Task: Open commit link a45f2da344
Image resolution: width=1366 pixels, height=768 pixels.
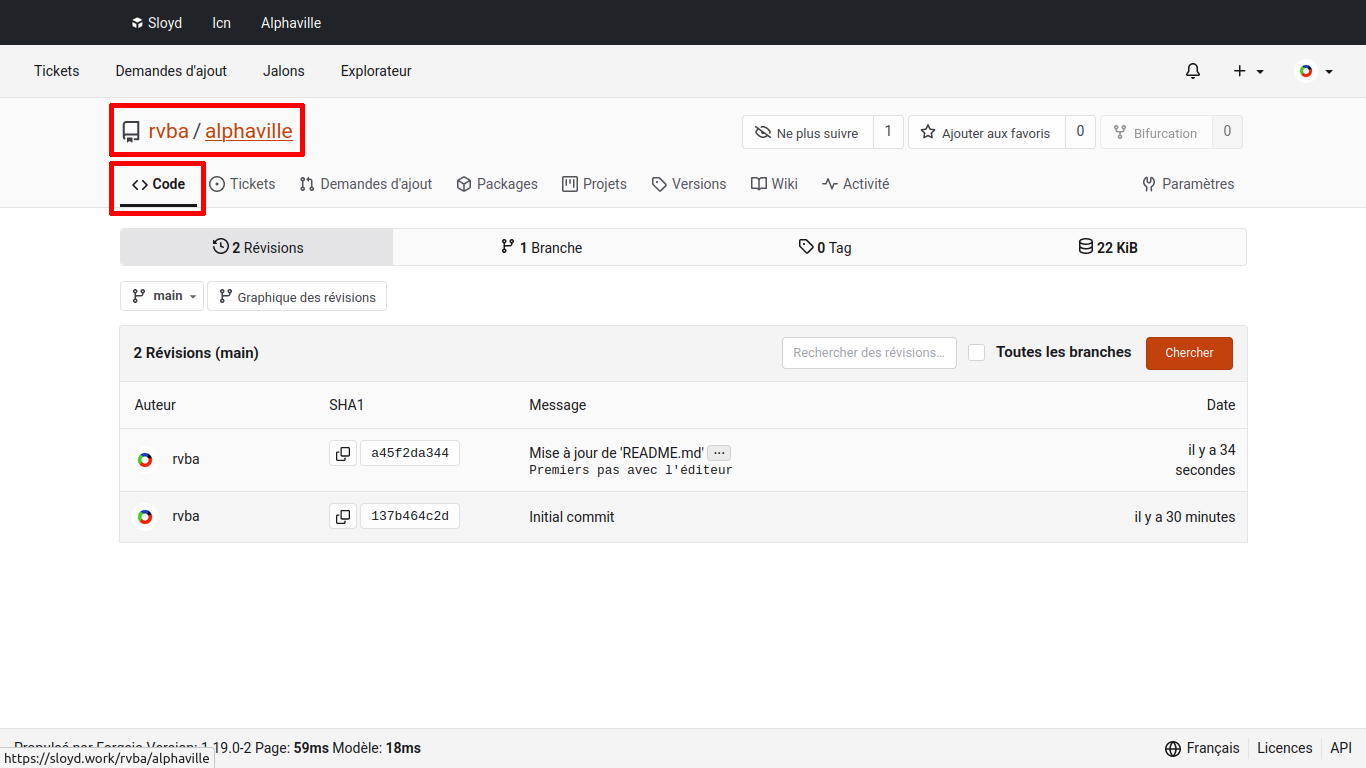Action: tap(409, 454)
